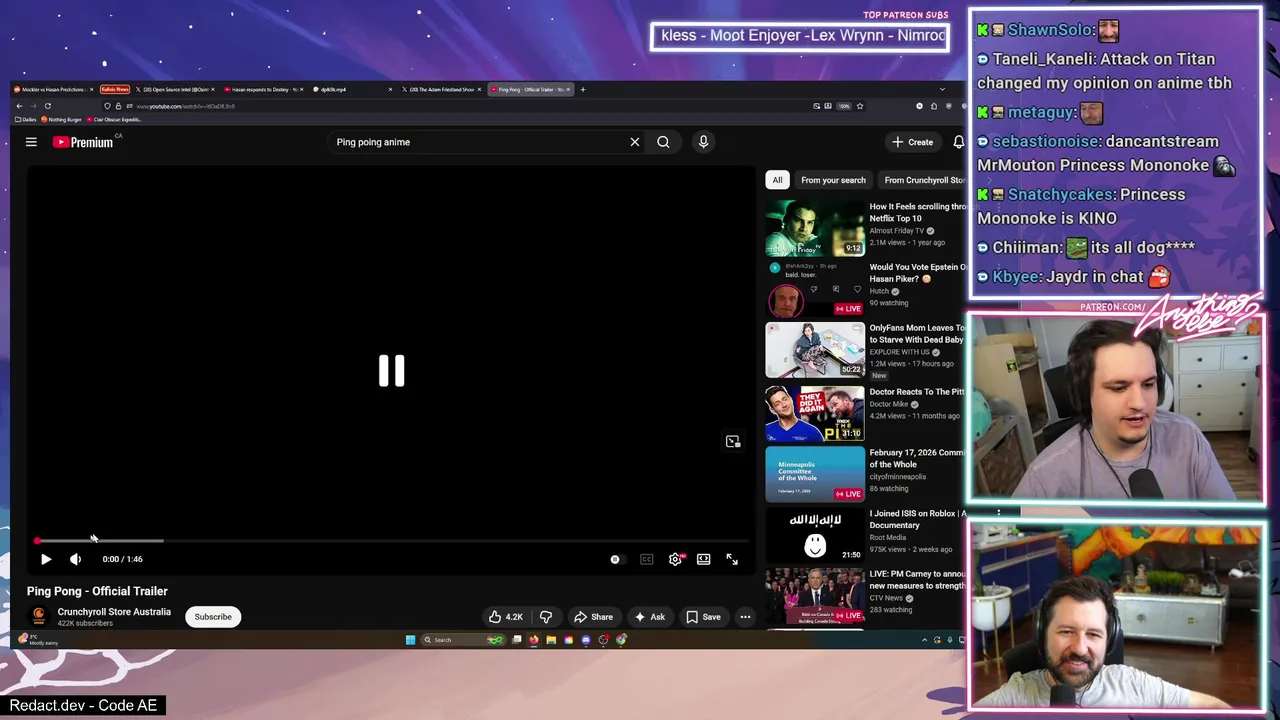The image size is (1280, 720).
Task: Open Minneapolis Committee of the Whole thumbnail
Action: pyautogui.click(x=815, y=473)
